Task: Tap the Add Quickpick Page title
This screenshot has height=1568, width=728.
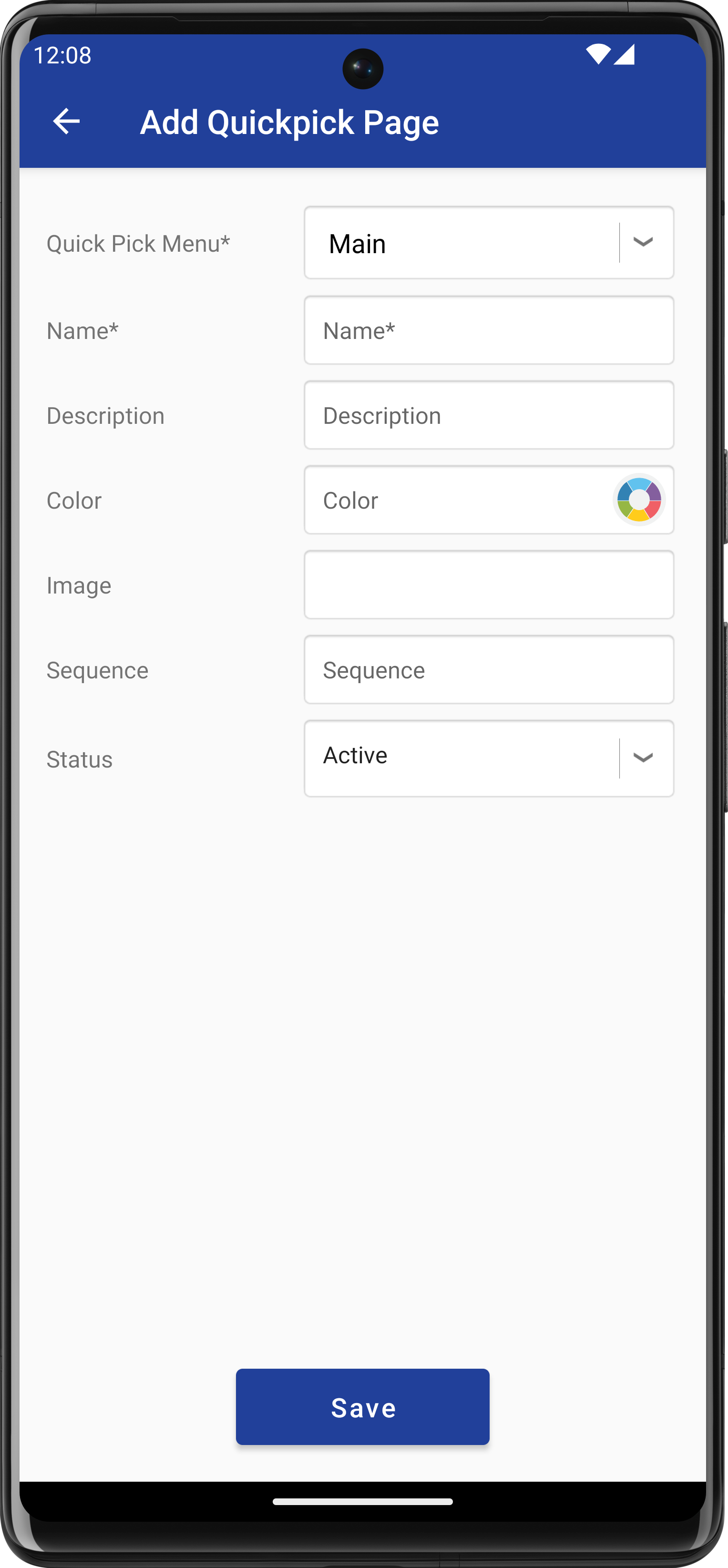Action: tap(289, 123)
